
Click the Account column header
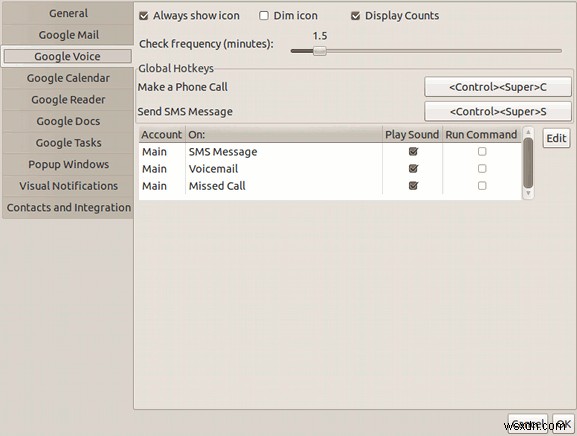162,135
